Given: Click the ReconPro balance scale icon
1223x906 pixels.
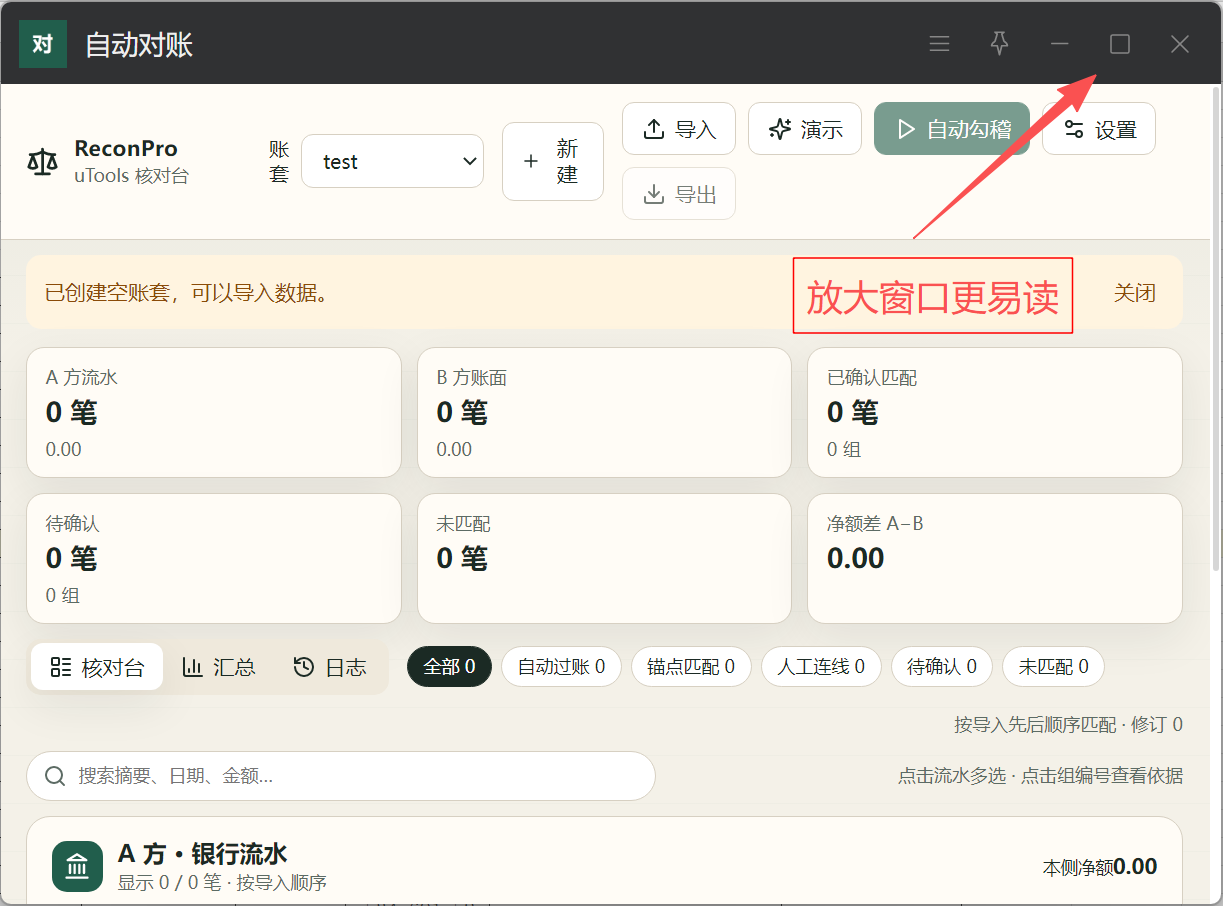Looking at the screenshot, I should (x=43, y=161).
